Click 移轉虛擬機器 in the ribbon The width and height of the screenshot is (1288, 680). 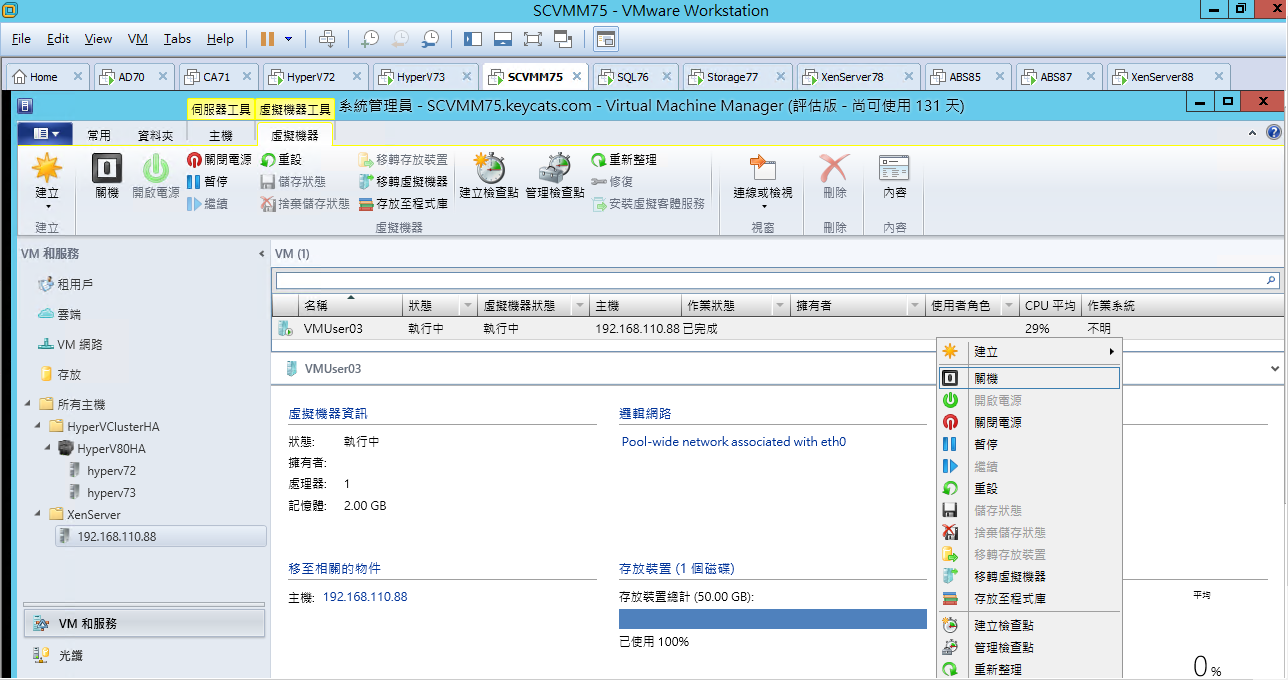403,182
